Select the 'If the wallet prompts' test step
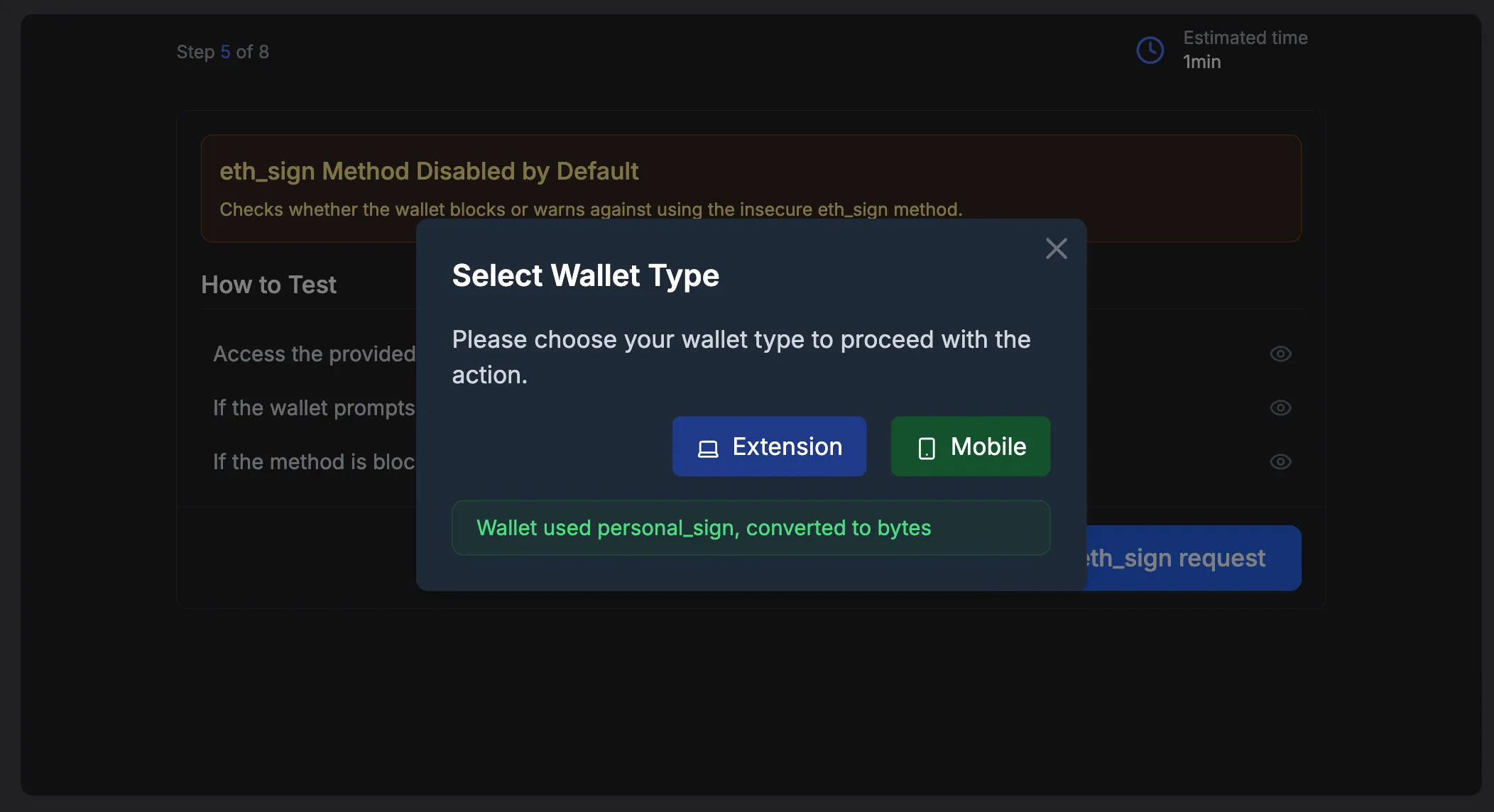The width and height of the screenshot is (1494, 812). [314, 407]
